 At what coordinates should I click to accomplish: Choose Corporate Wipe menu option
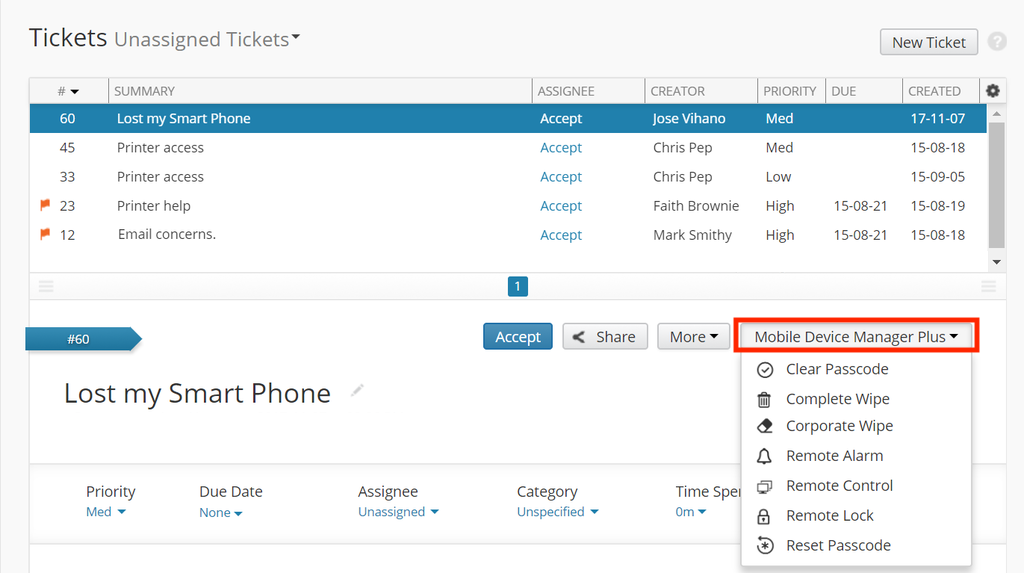[x=839, y=426]
